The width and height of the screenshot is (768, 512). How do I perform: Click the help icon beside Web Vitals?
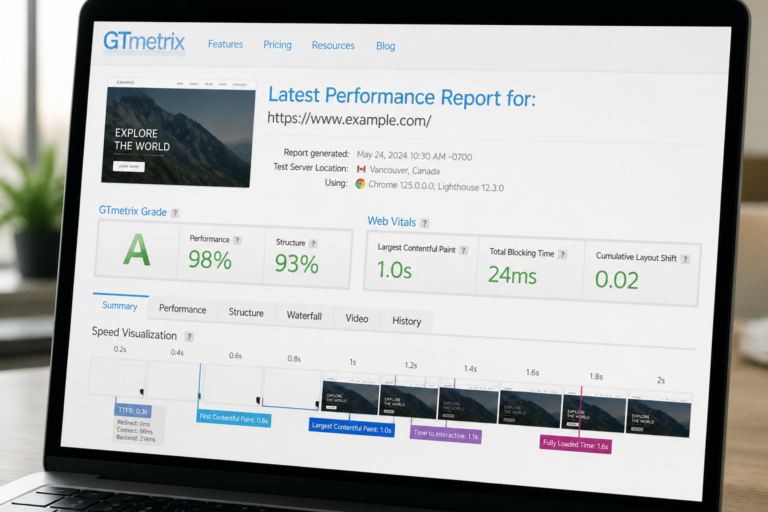[x=425, y=223]
